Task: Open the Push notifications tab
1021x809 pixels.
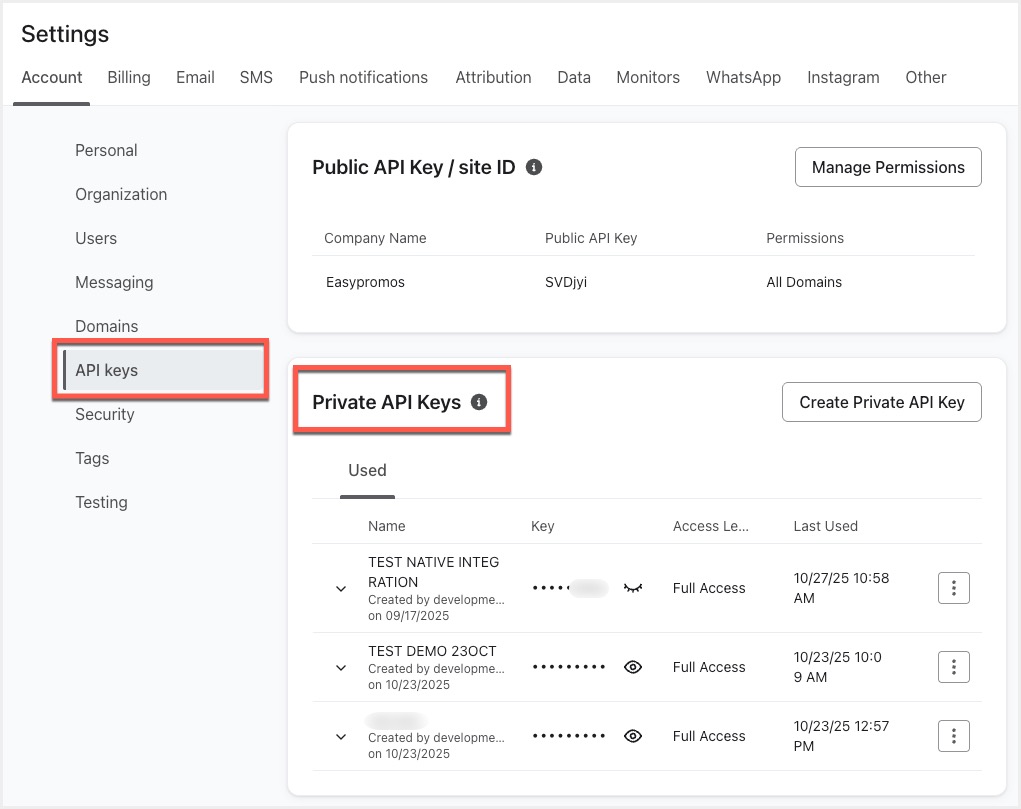Action: pyautogui.click(x=363, y=77)
